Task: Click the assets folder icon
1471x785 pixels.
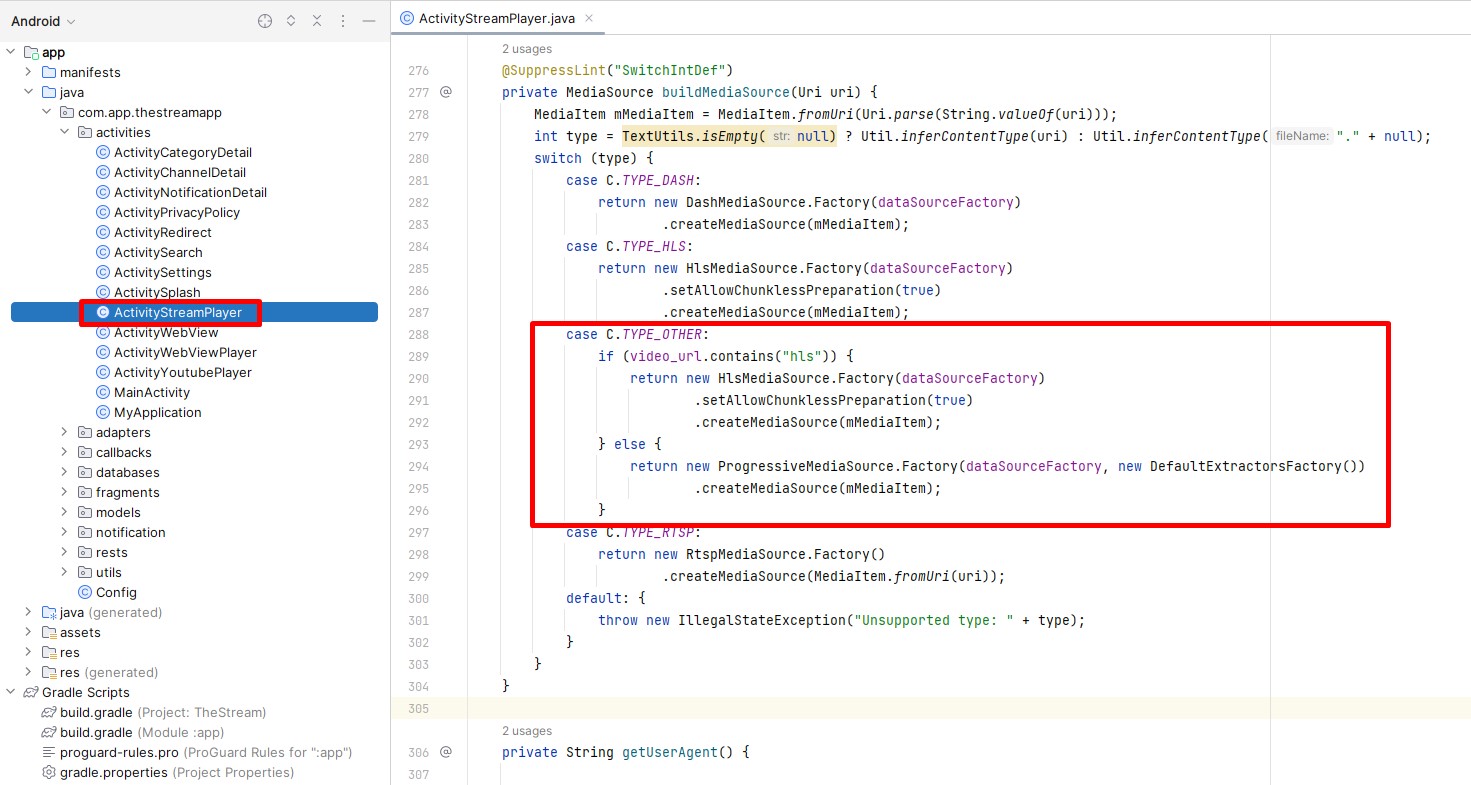Action: [49, 632]
